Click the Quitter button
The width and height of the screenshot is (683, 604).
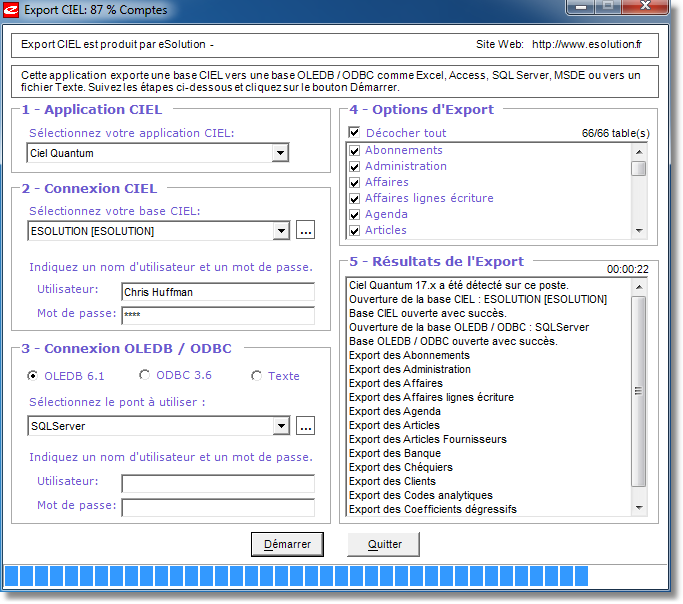click(x=384, y=544)
